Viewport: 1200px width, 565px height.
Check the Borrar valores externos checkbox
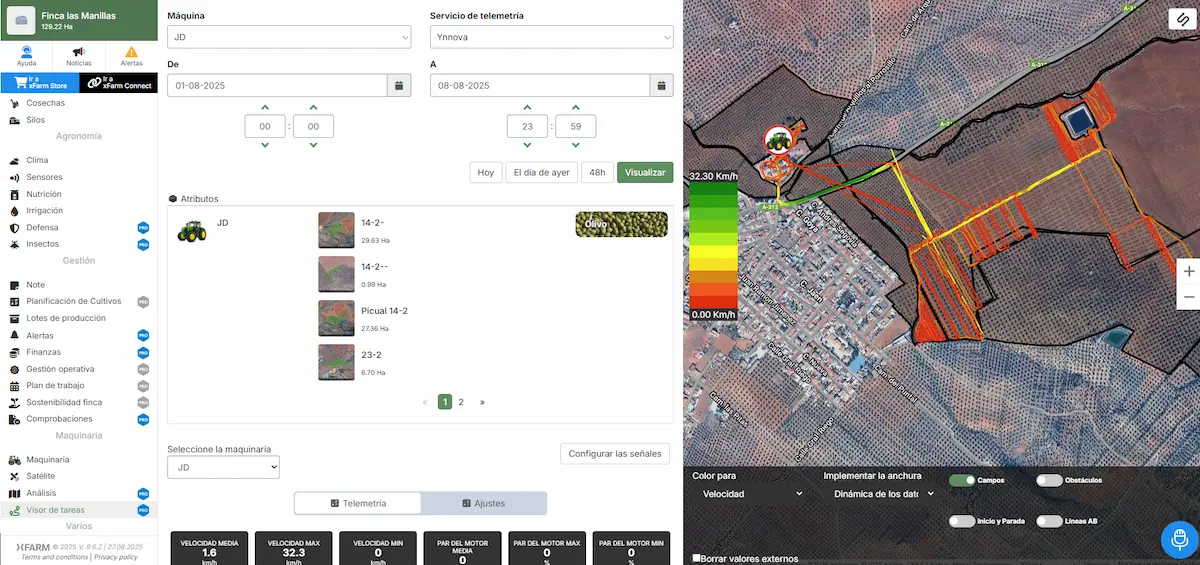697,557
